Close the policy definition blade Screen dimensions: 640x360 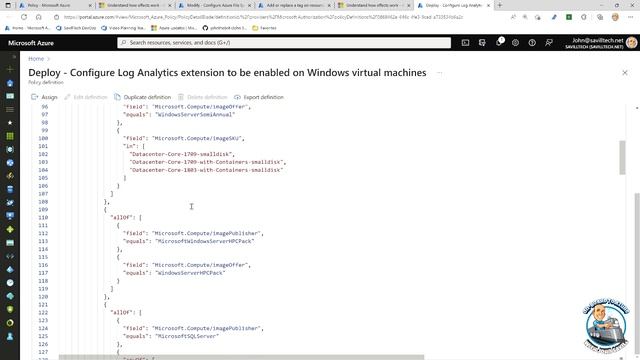pos(624,73)
